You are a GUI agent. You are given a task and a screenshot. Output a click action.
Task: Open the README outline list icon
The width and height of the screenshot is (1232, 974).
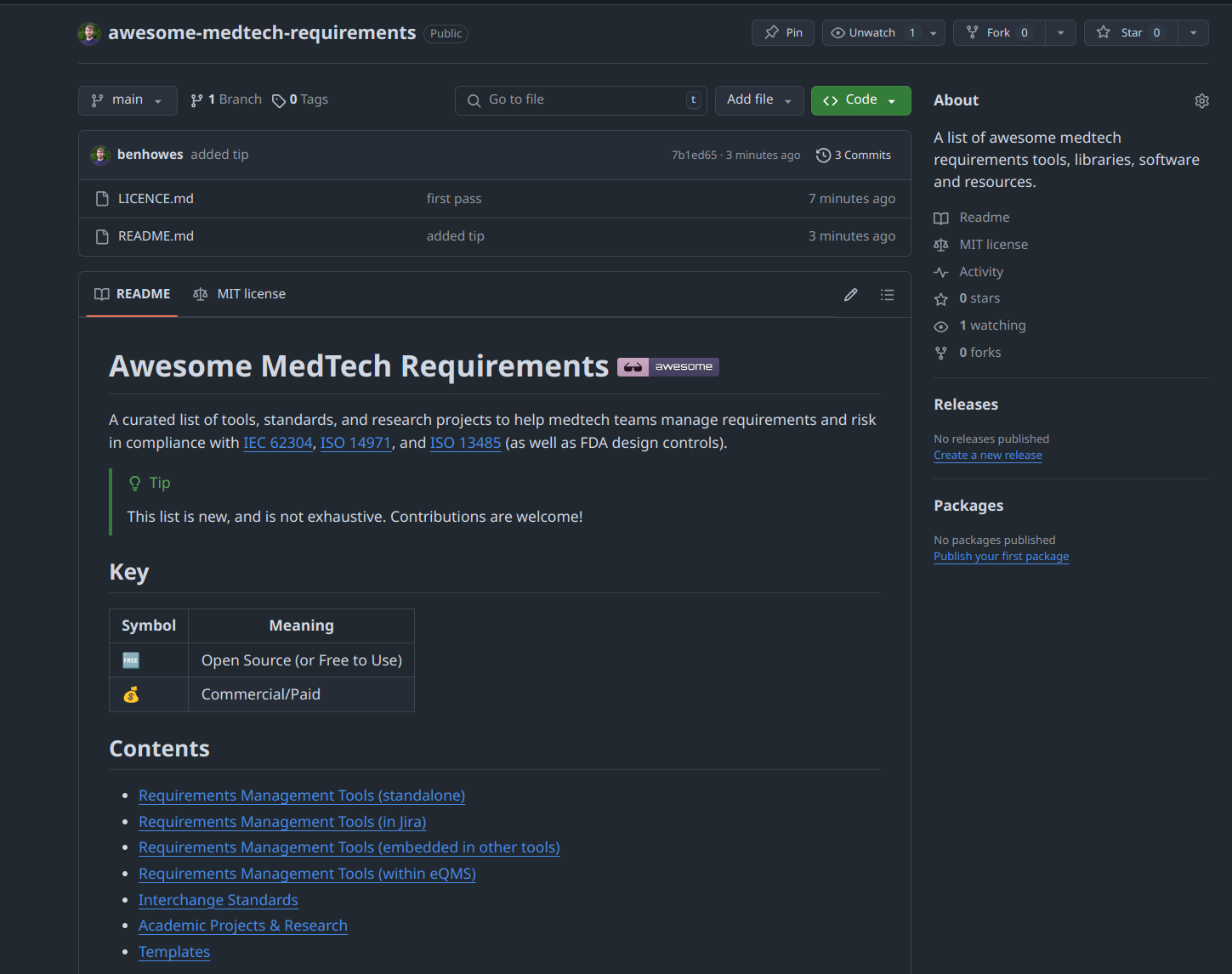tap(887, 295)
